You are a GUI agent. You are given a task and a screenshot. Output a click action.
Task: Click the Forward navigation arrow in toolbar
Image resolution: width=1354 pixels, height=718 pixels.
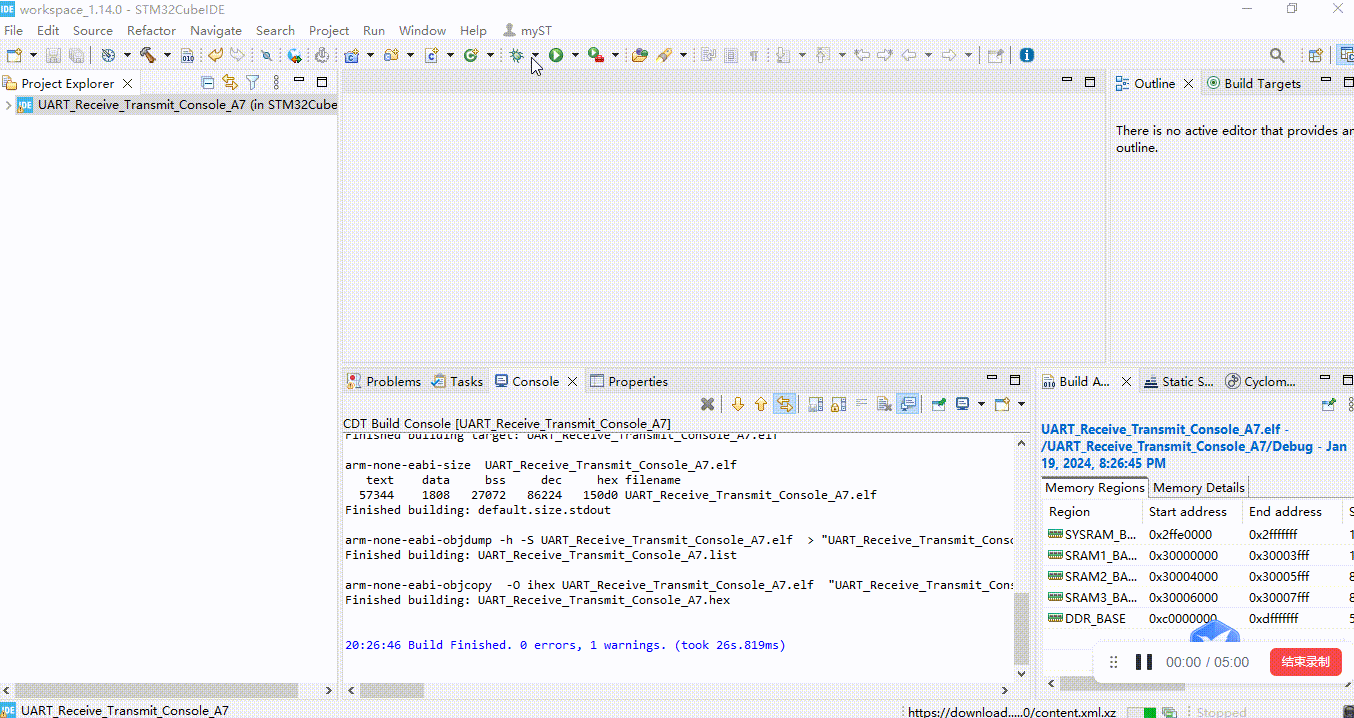(x=949, y=55)
